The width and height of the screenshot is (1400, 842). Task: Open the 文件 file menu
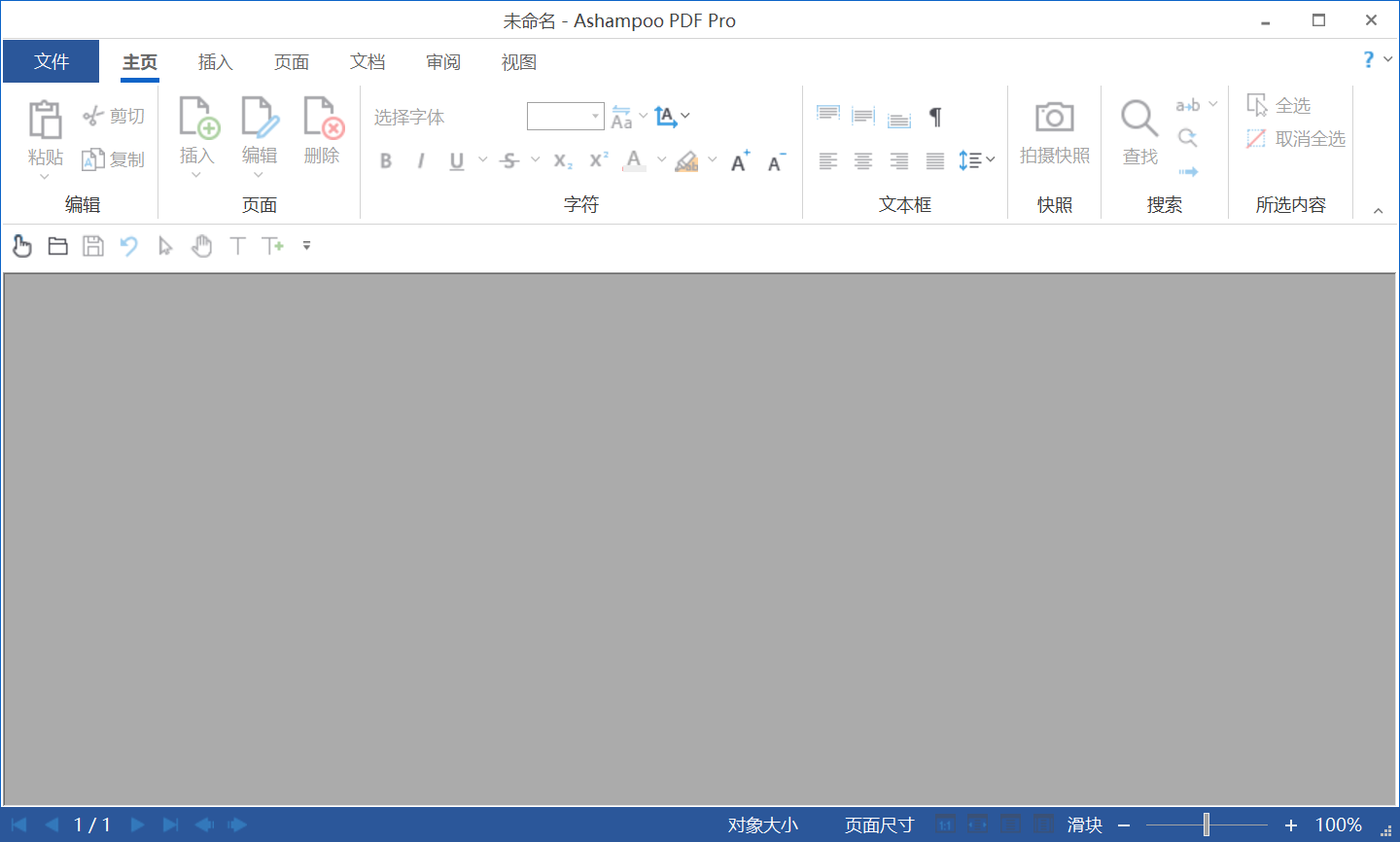[52, 62]
